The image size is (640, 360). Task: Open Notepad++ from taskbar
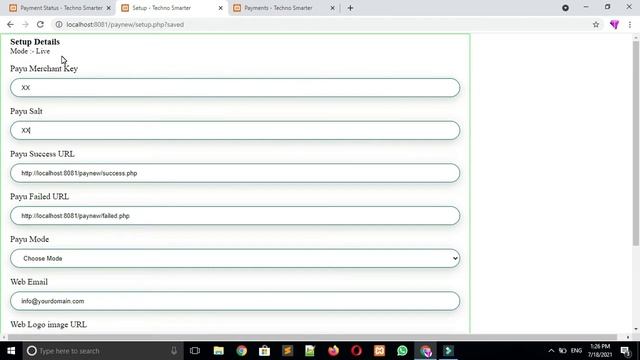pyautogui.click(x=310, y=351)
